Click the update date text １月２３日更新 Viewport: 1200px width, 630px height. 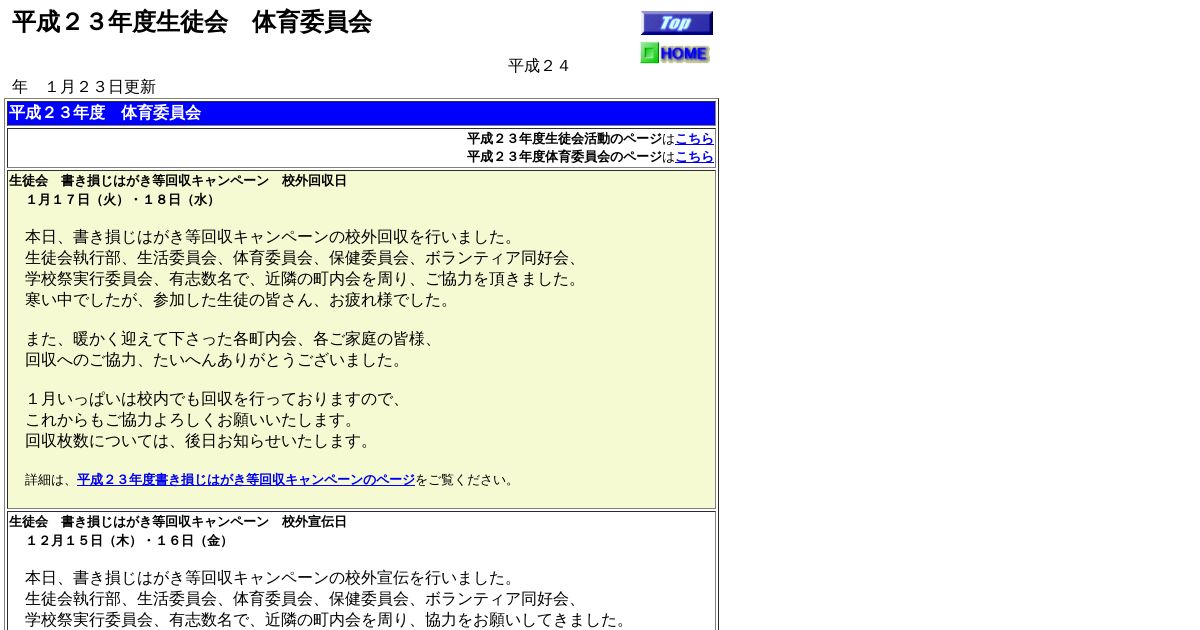click(100, 87)
